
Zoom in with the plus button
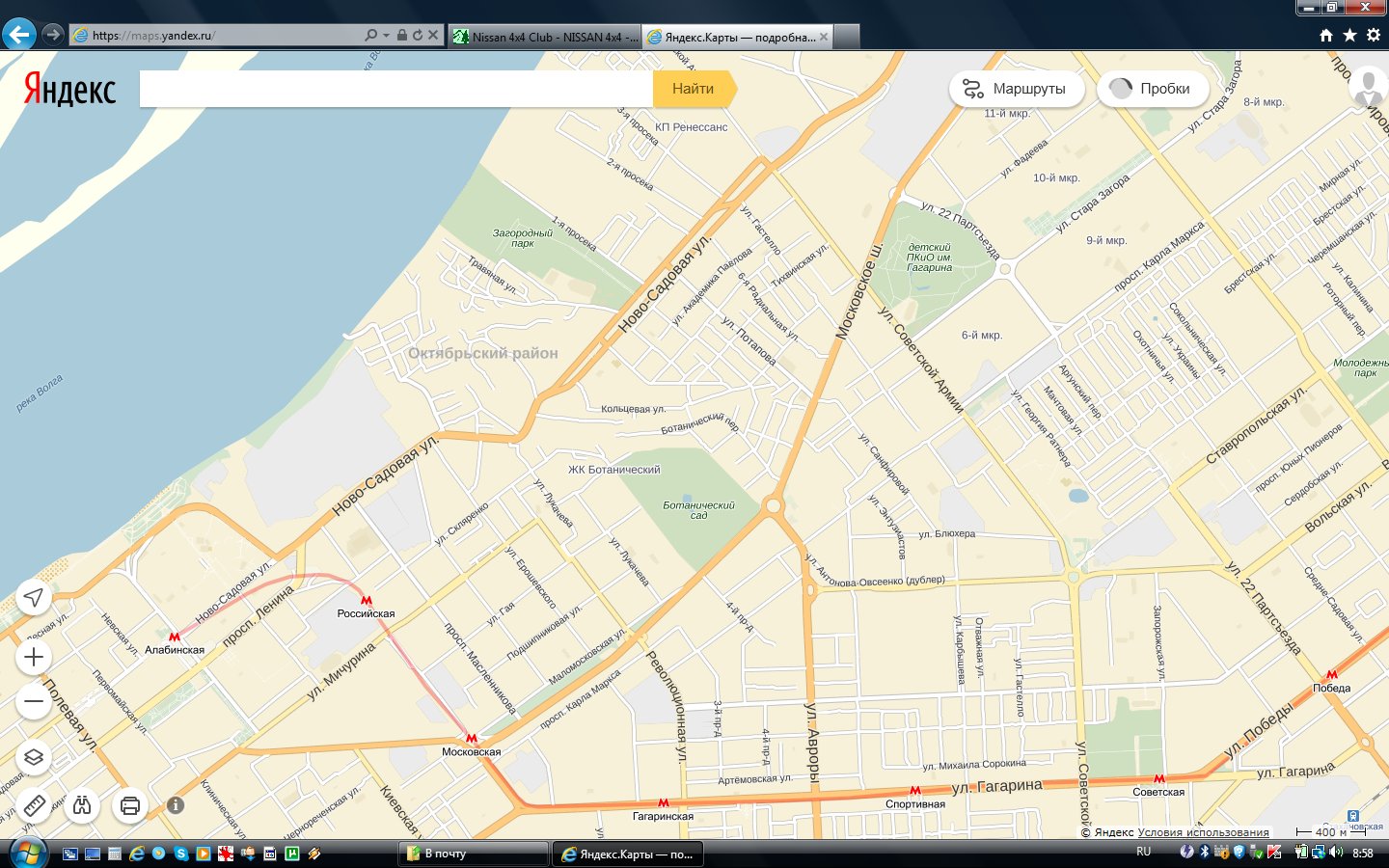click(x=34, y=658)
